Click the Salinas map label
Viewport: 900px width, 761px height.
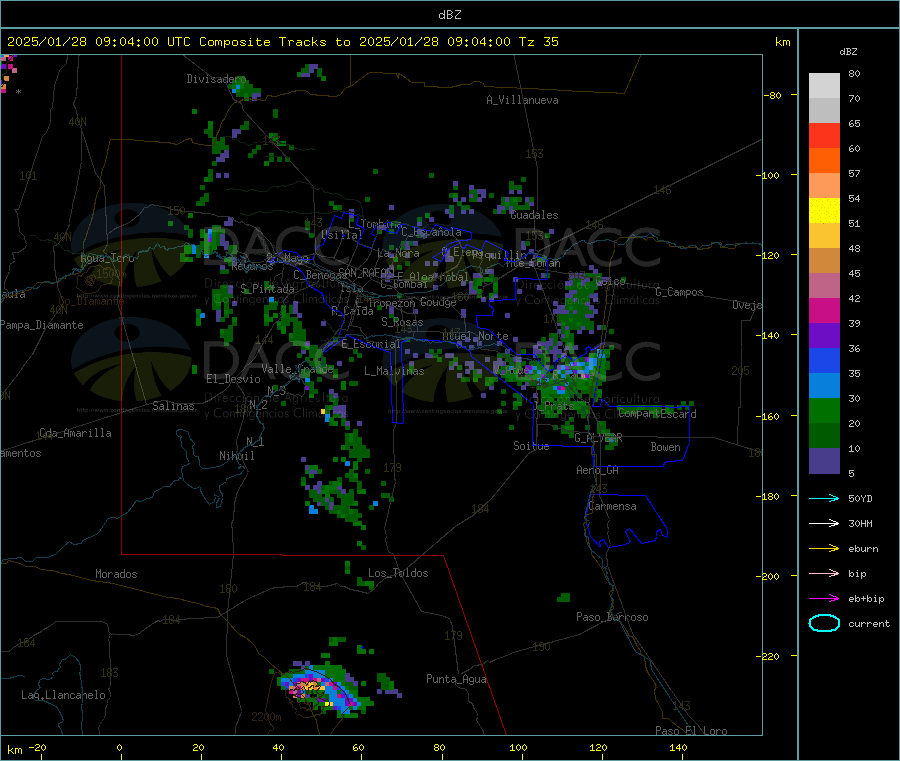(x=173, y=406)
